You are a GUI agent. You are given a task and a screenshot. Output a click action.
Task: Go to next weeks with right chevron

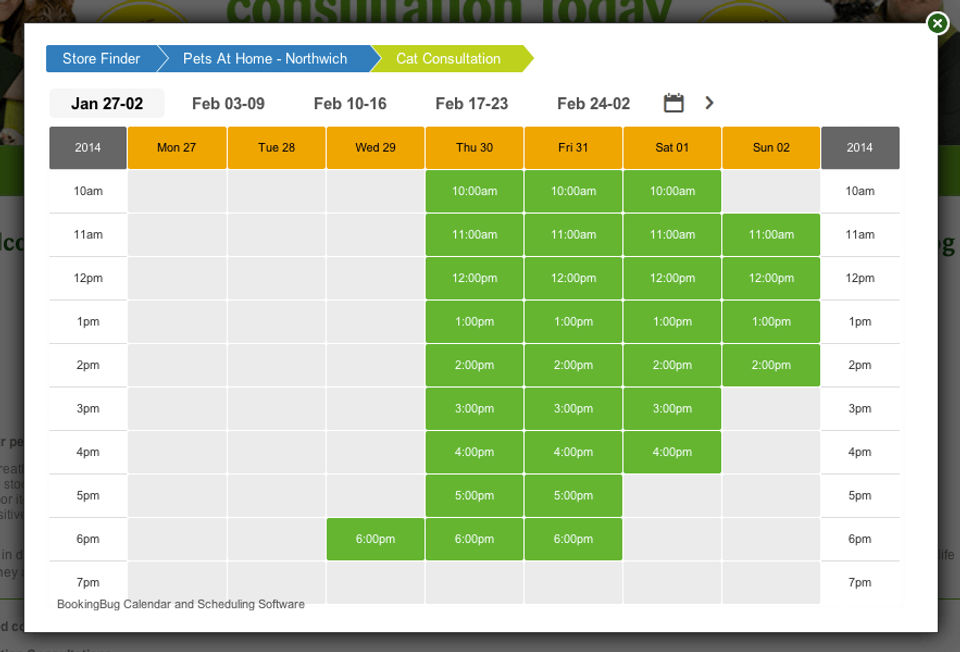(709, 103)
